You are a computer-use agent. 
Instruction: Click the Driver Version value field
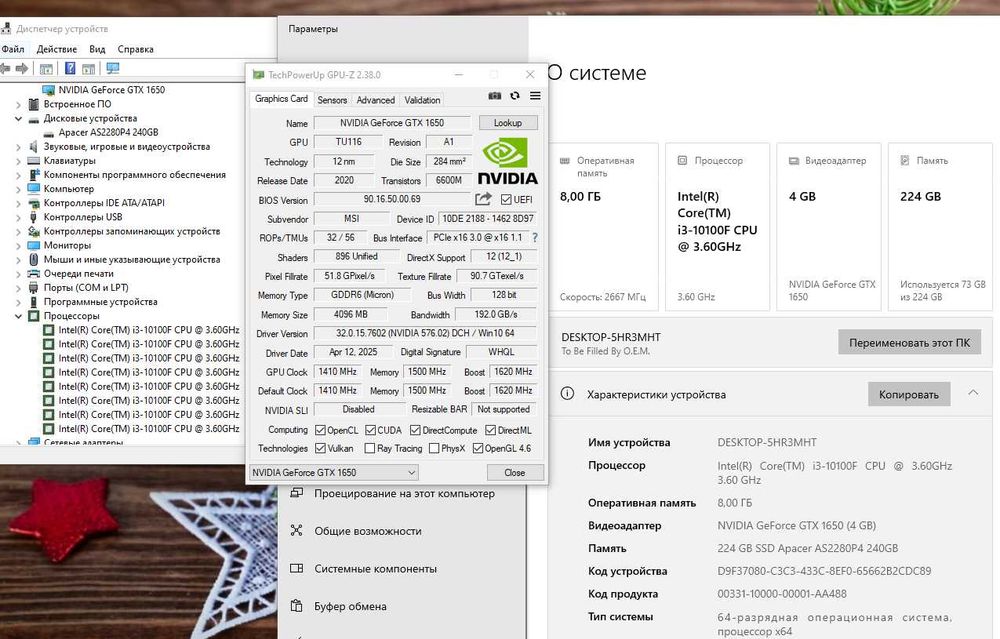425,333
